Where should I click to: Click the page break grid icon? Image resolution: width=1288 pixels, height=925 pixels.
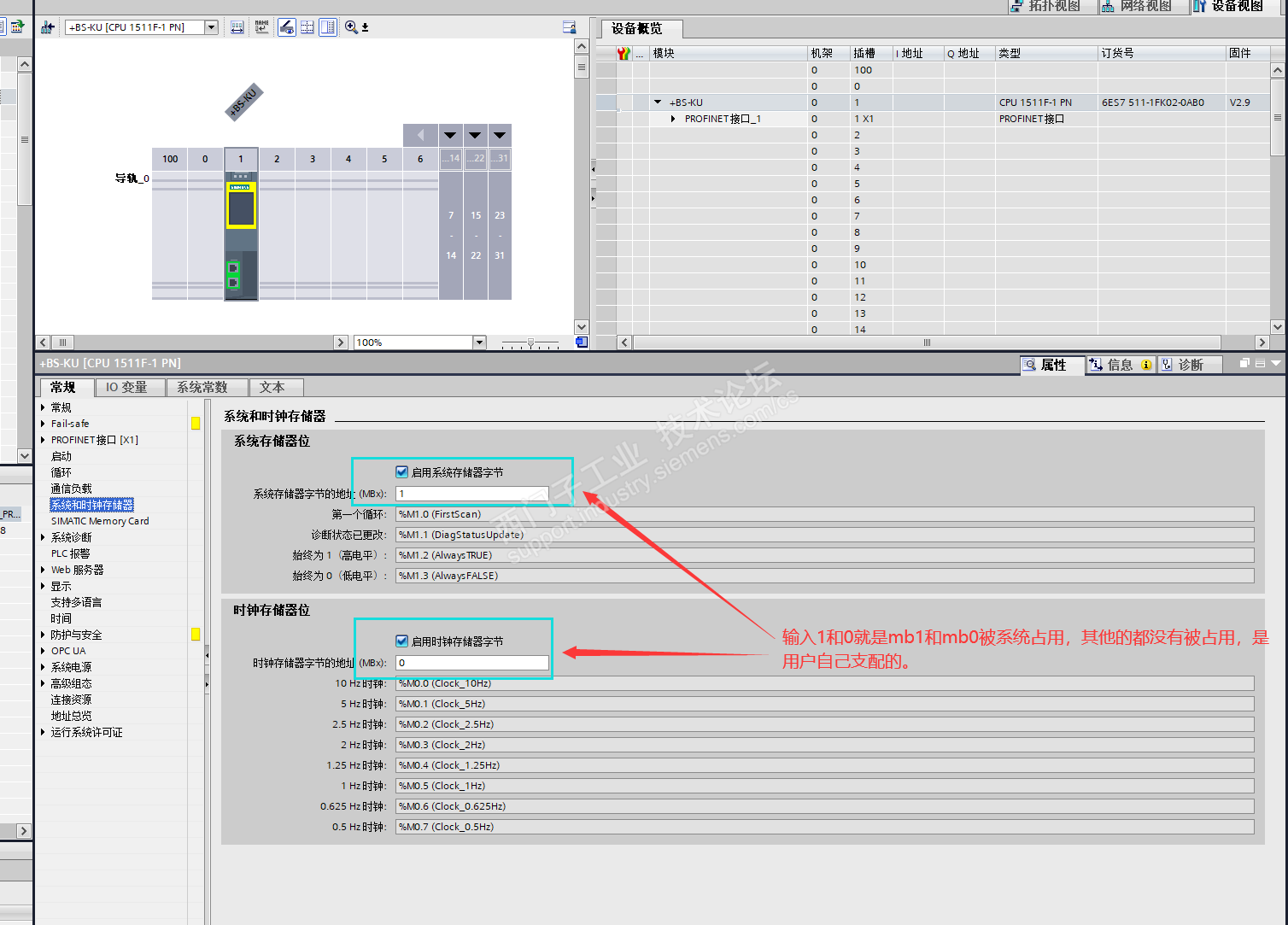tap(307, 27)
